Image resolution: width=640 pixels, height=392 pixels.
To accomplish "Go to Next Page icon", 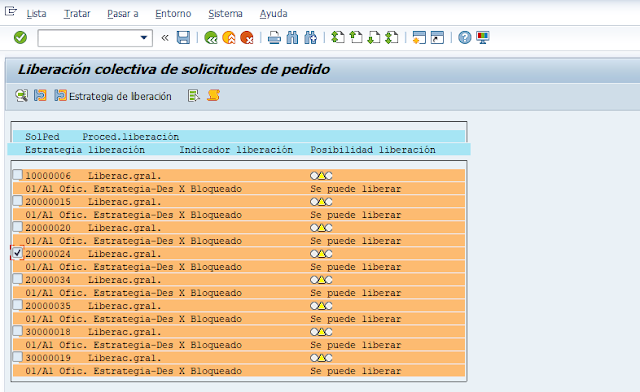I will pos(373,38).
